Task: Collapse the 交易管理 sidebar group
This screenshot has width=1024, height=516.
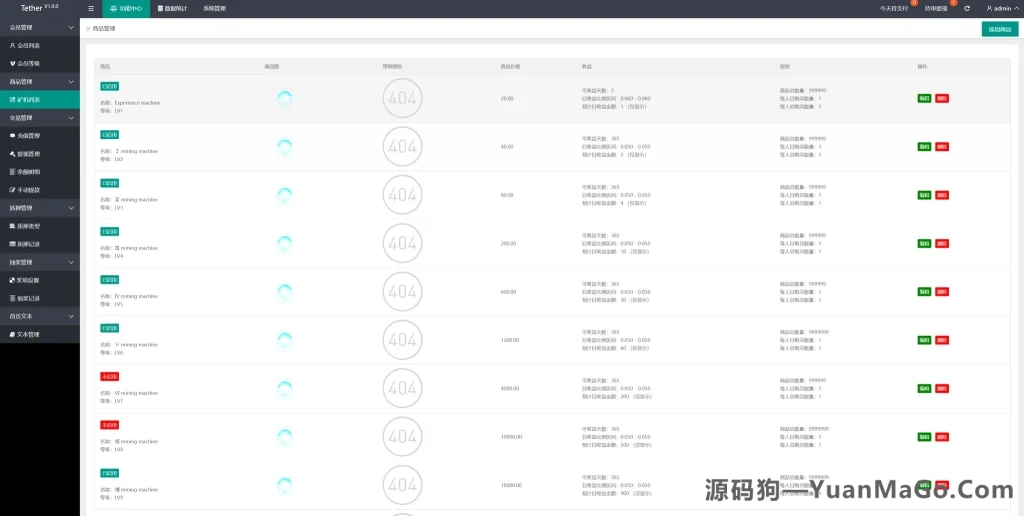Action: (40, 117)
